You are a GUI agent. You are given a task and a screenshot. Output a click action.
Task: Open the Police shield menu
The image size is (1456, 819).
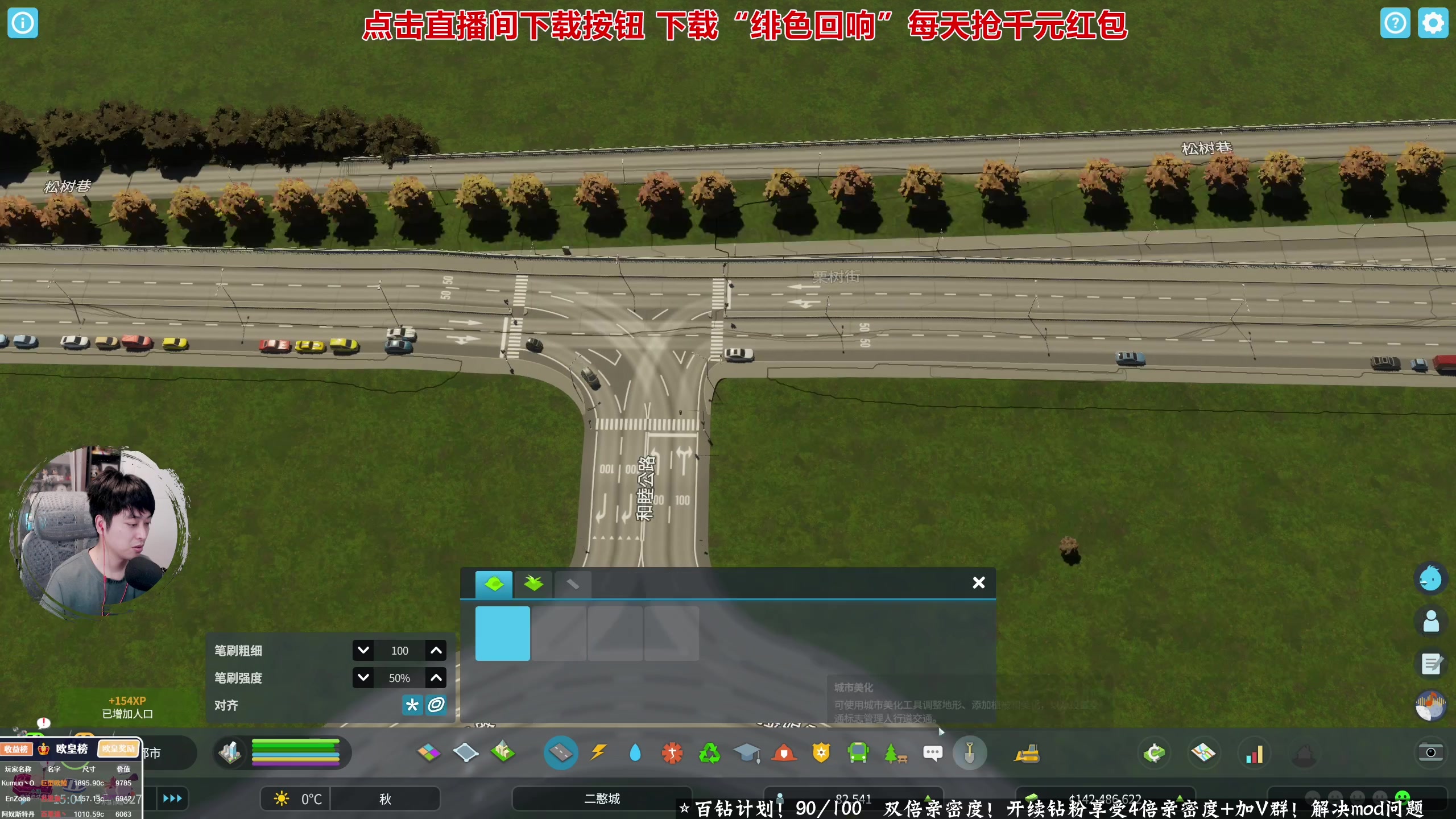click(x=821, y=753)
